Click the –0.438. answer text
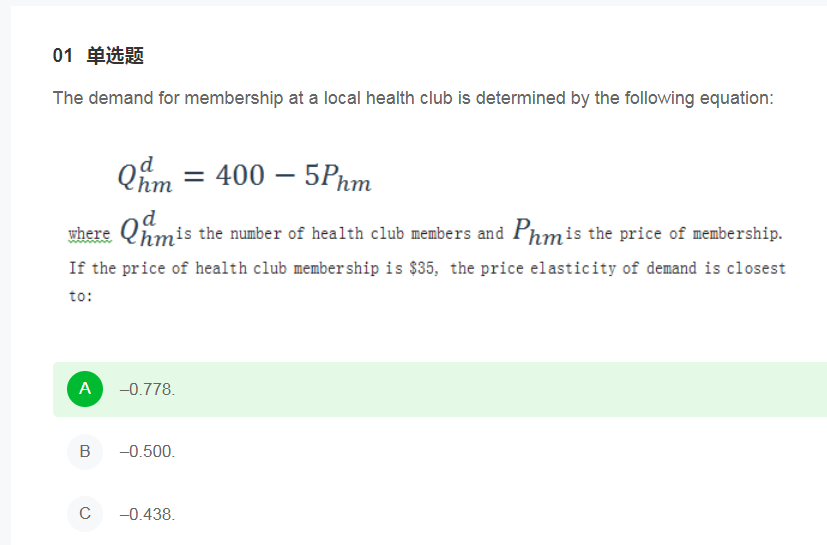Screen dimensions: 827x545 [x=147, y=514]
